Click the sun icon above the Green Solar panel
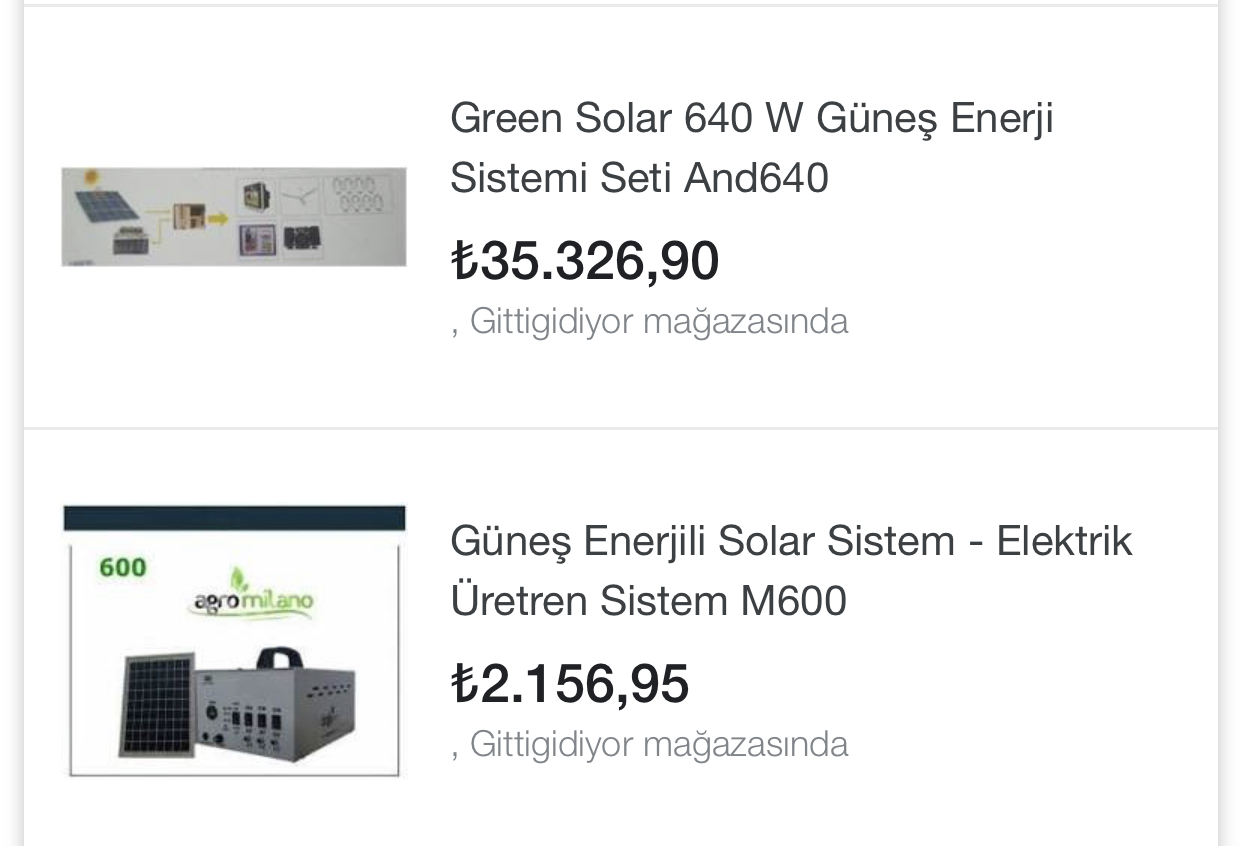Image resolution: width=1242 pixels, height=846 pixels. 92,178
